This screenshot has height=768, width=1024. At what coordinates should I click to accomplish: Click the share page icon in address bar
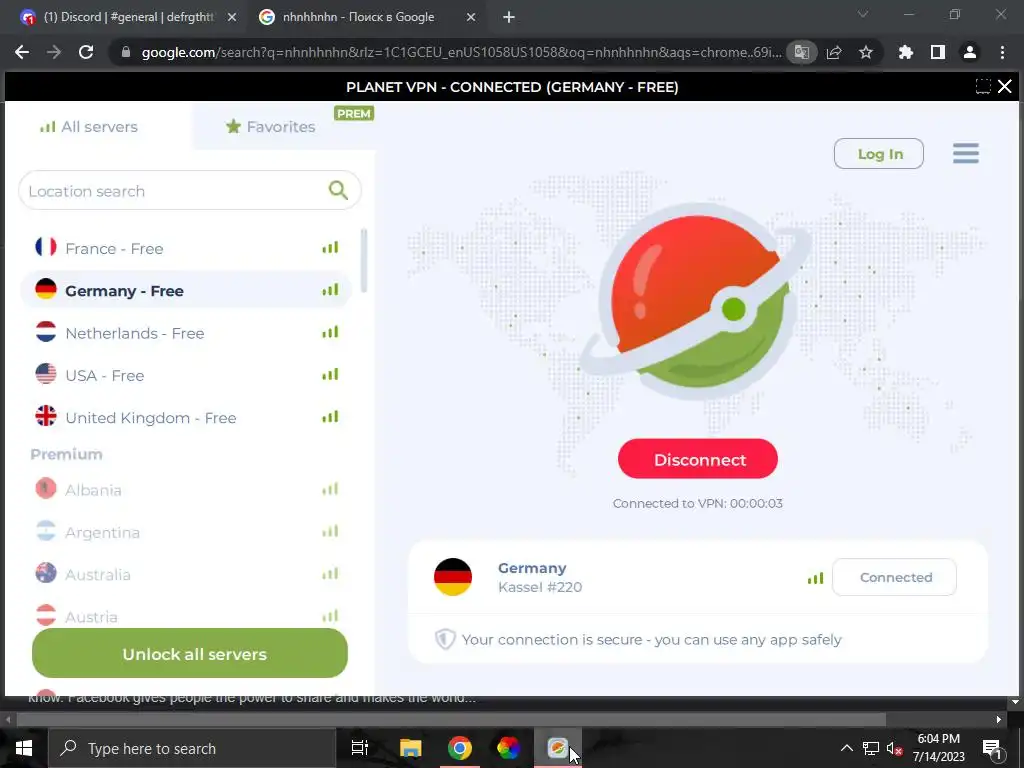pyautogui.click(x=834, y=52)
